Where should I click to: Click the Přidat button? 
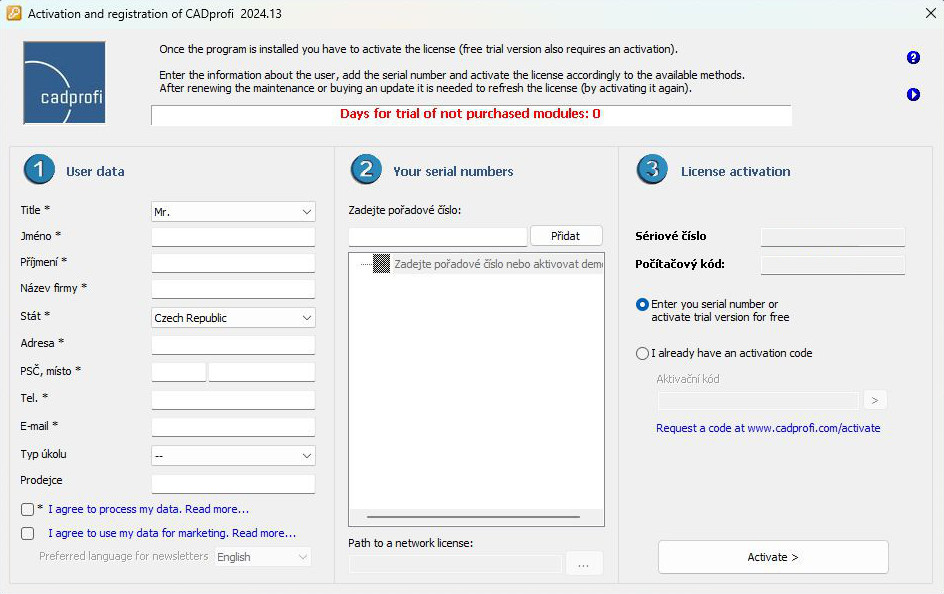pyautogui.click(x=566, y=236)
